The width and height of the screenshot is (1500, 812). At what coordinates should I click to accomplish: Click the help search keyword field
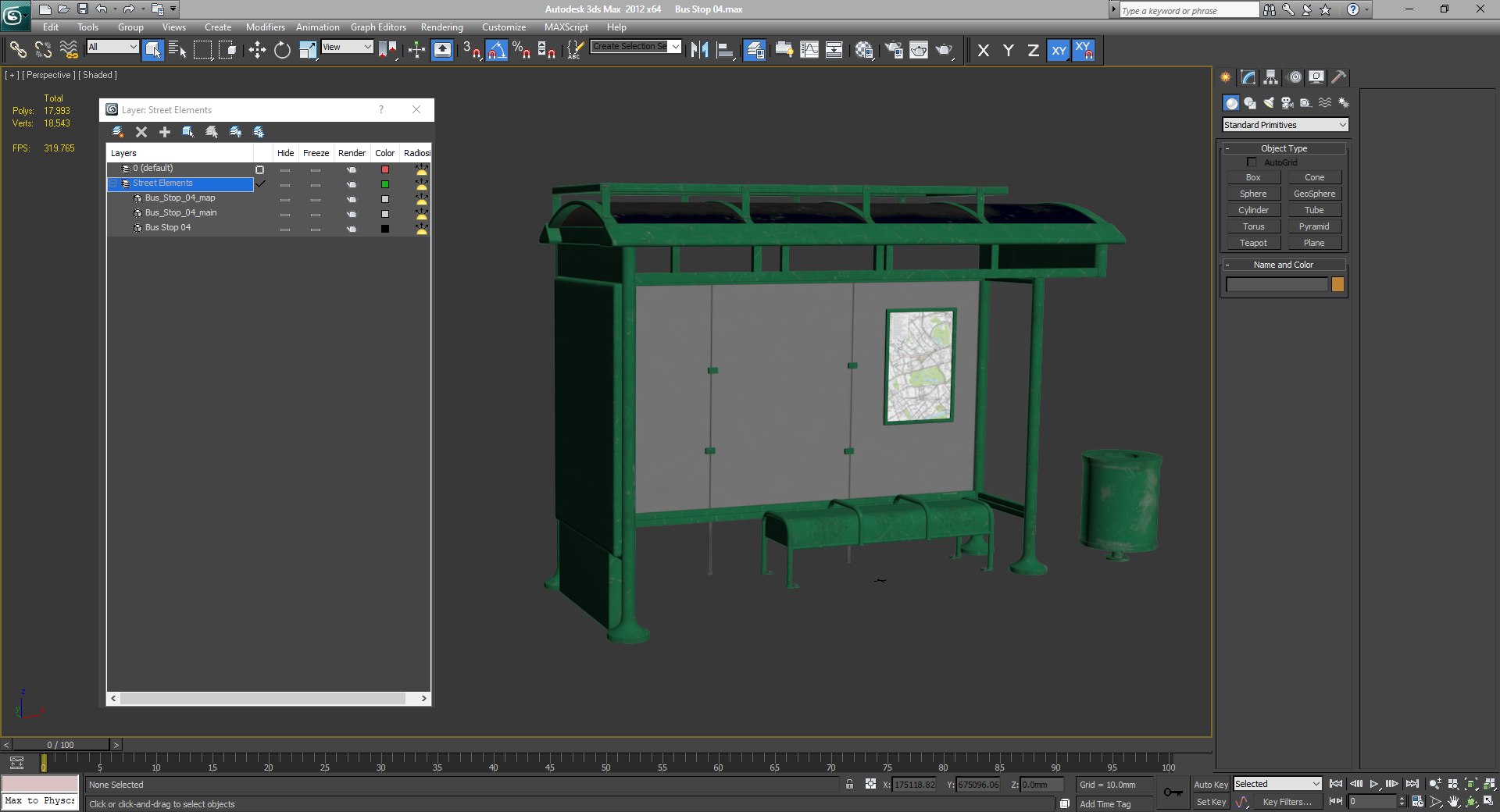(1188, 10)
